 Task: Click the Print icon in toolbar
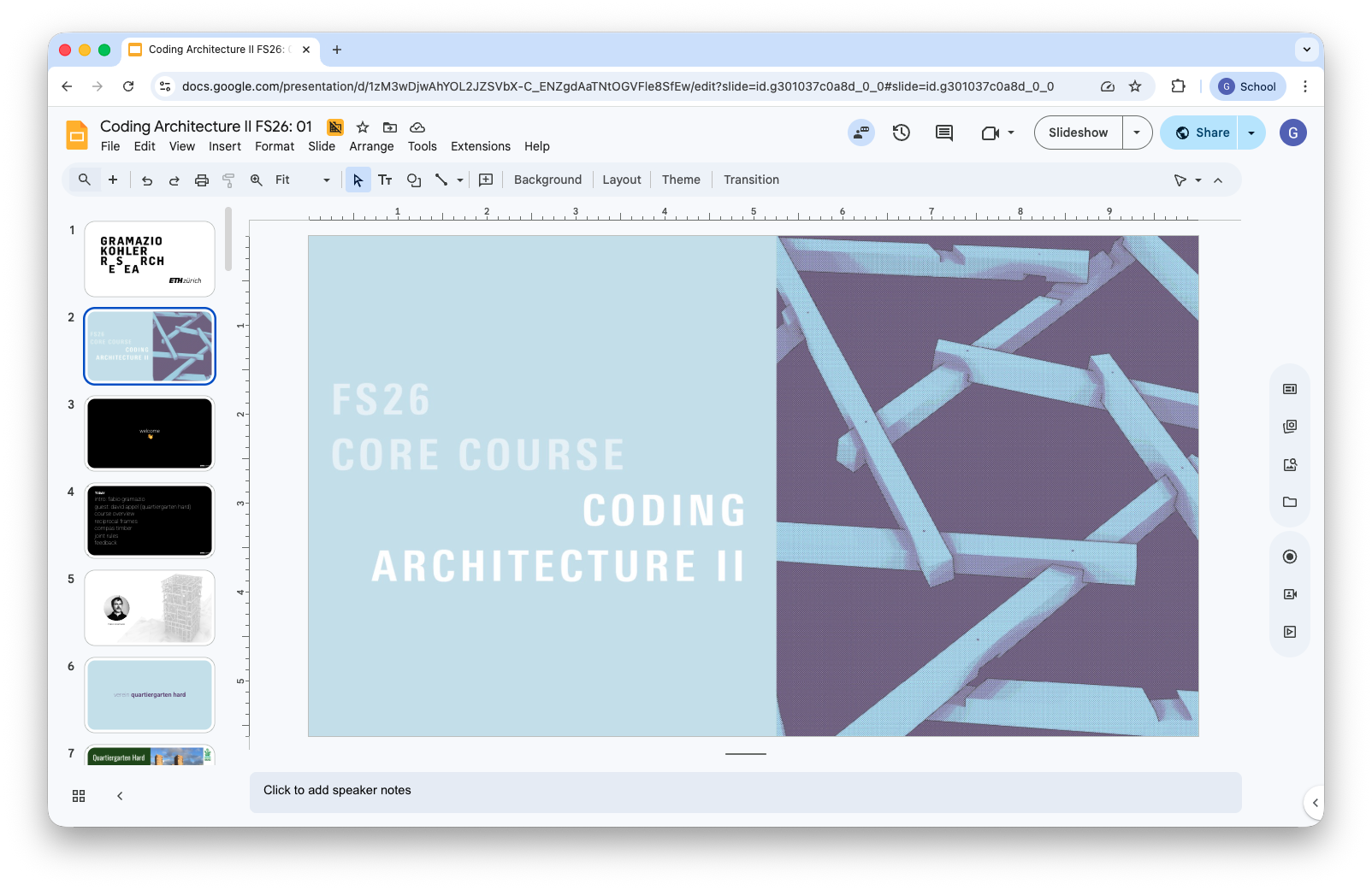[x=202, y=180]
